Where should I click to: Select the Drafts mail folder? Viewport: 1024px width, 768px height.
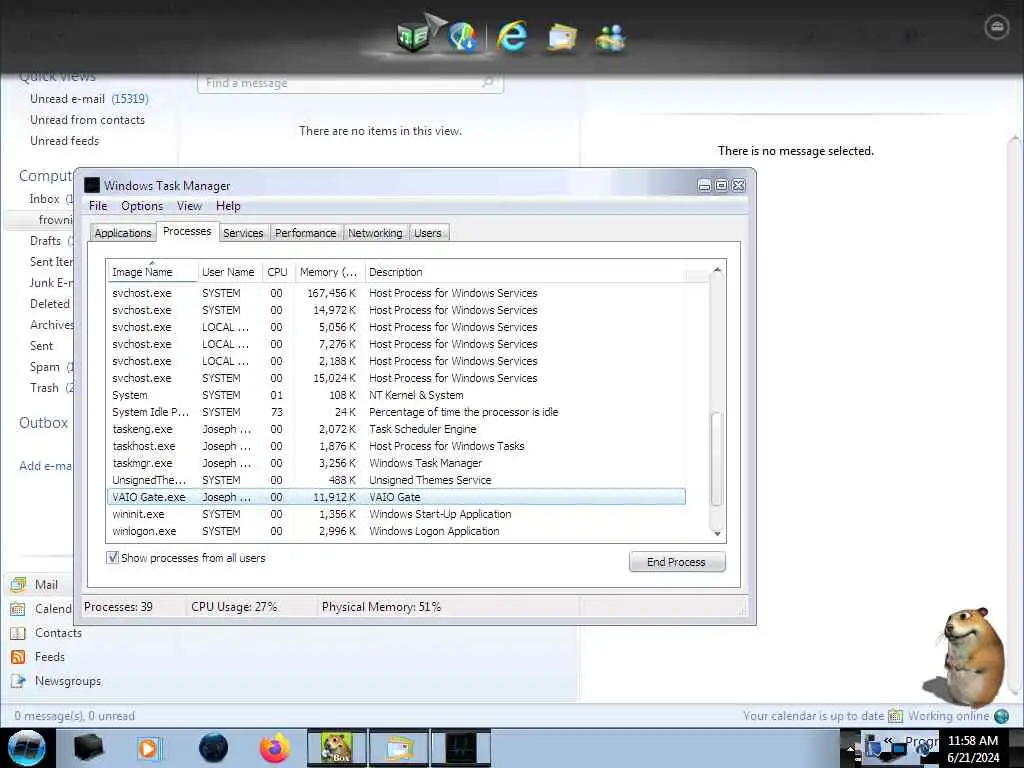pos(45,241)
